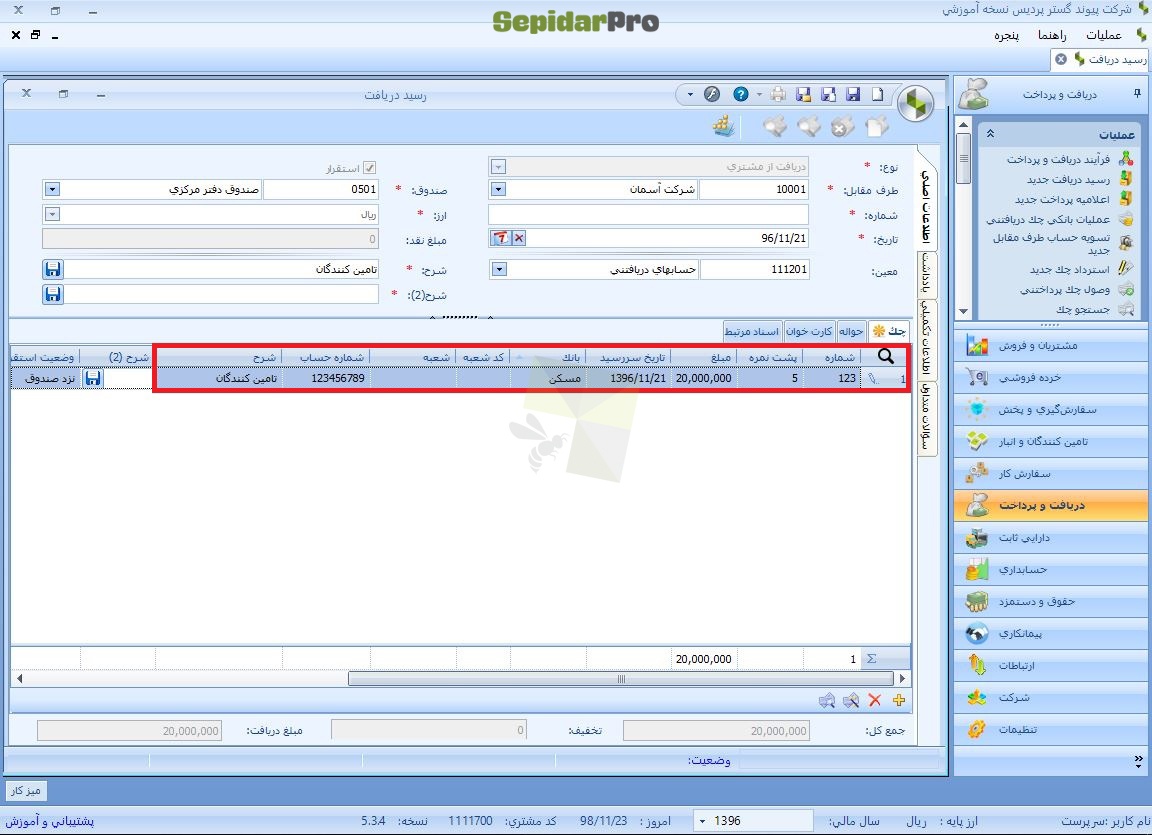Open the green Sepidar round application button
The height and width of the screenshot is (835, 1152).
[x=915, y=104]
